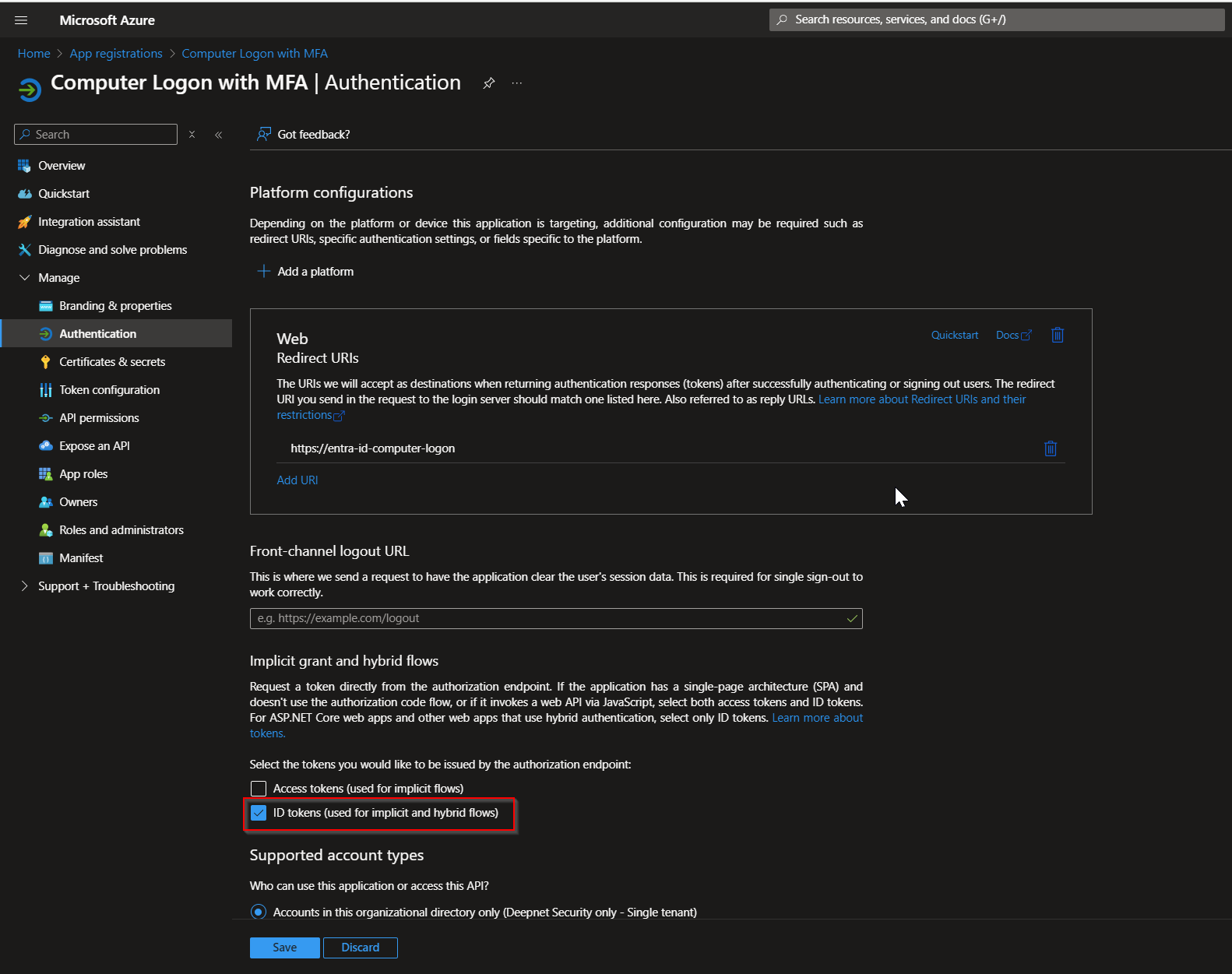Go to API permissions page

pyautogui.click(x=99, y=418)
